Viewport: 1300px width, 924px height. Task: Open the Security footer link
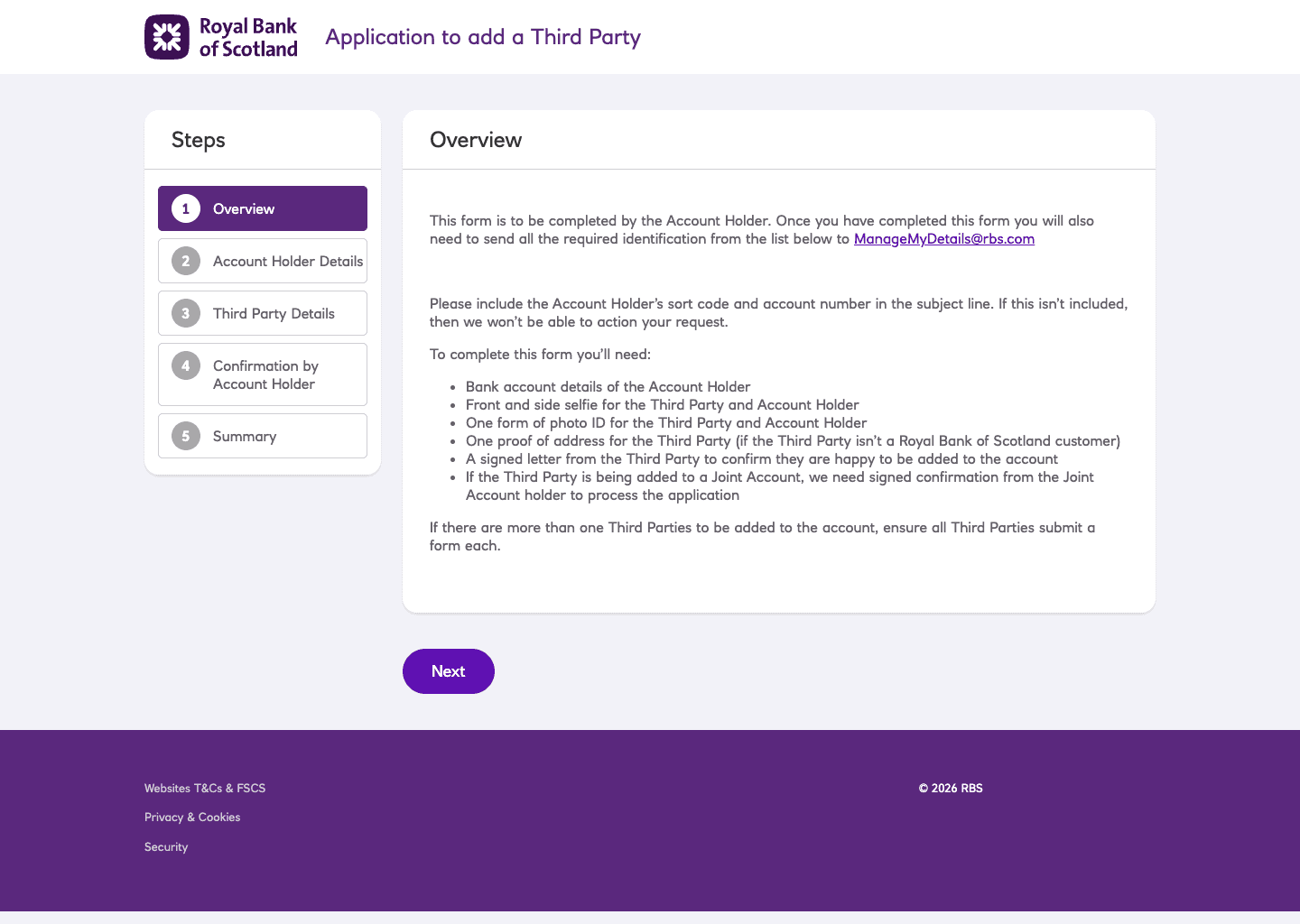coord(166,847)
